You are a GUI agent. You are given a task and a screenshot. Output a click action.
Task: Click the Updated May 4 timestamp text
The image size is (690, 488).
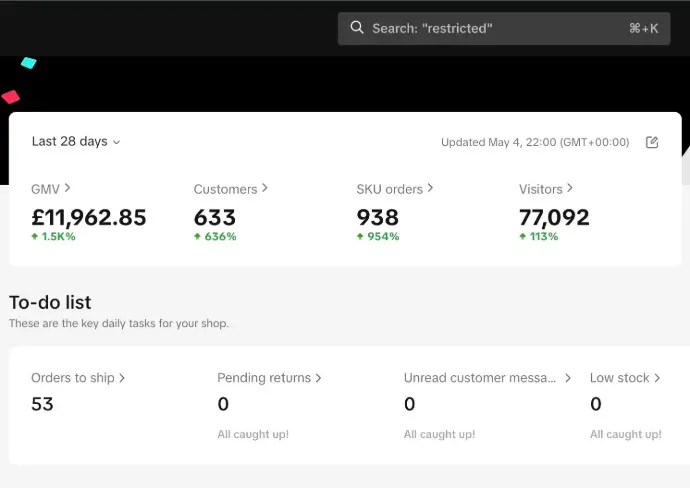pos(535,143)
